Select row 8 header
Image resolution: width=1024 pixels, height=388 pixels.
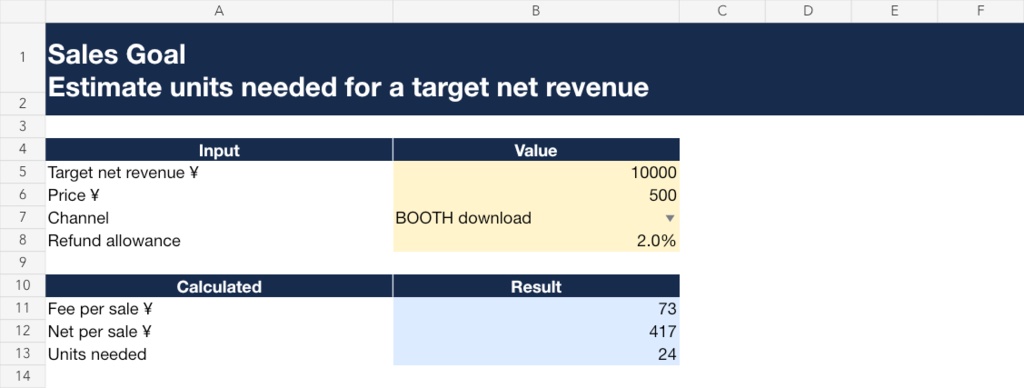click(x=23, y=240)
